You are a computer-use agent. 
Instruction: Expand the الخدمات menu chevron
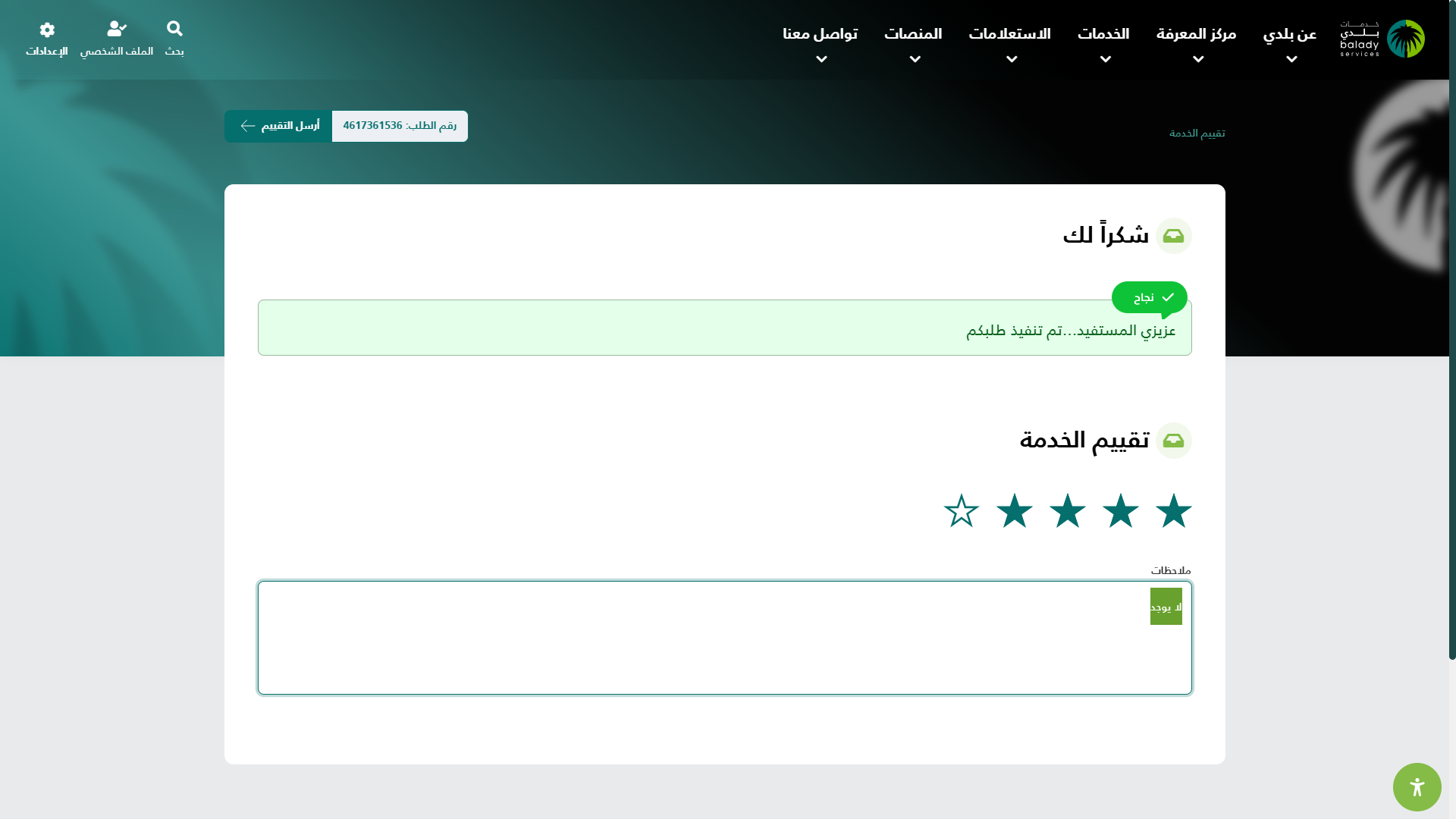(x=1105, y=59)
